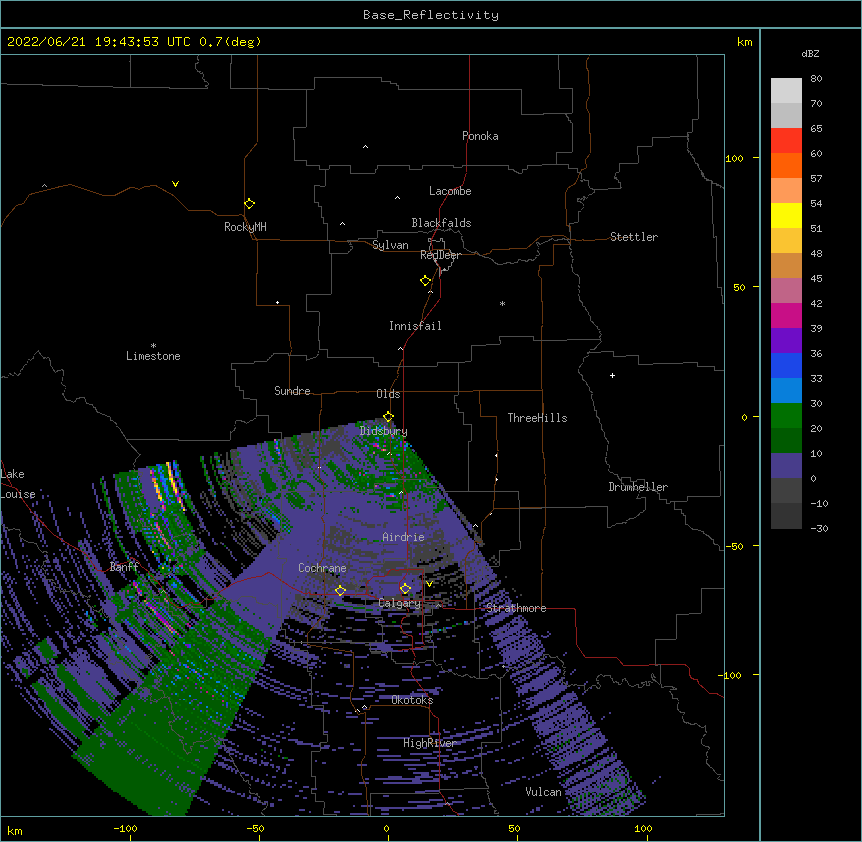Click the ThreeHills label
Image resolution: width=862 pixels, height=842 pixels.
click(x=537, y=418)
